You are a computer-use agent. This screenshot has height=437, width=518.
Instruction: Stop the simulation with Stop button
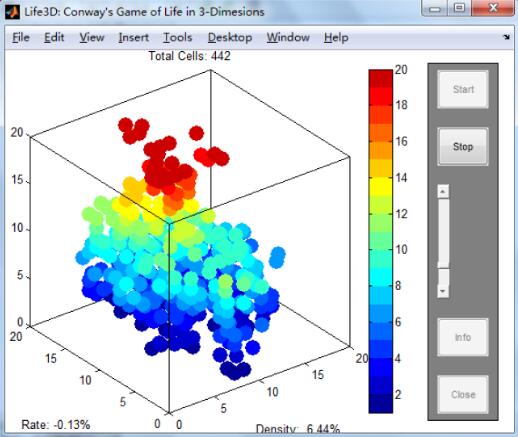(463, 147)
